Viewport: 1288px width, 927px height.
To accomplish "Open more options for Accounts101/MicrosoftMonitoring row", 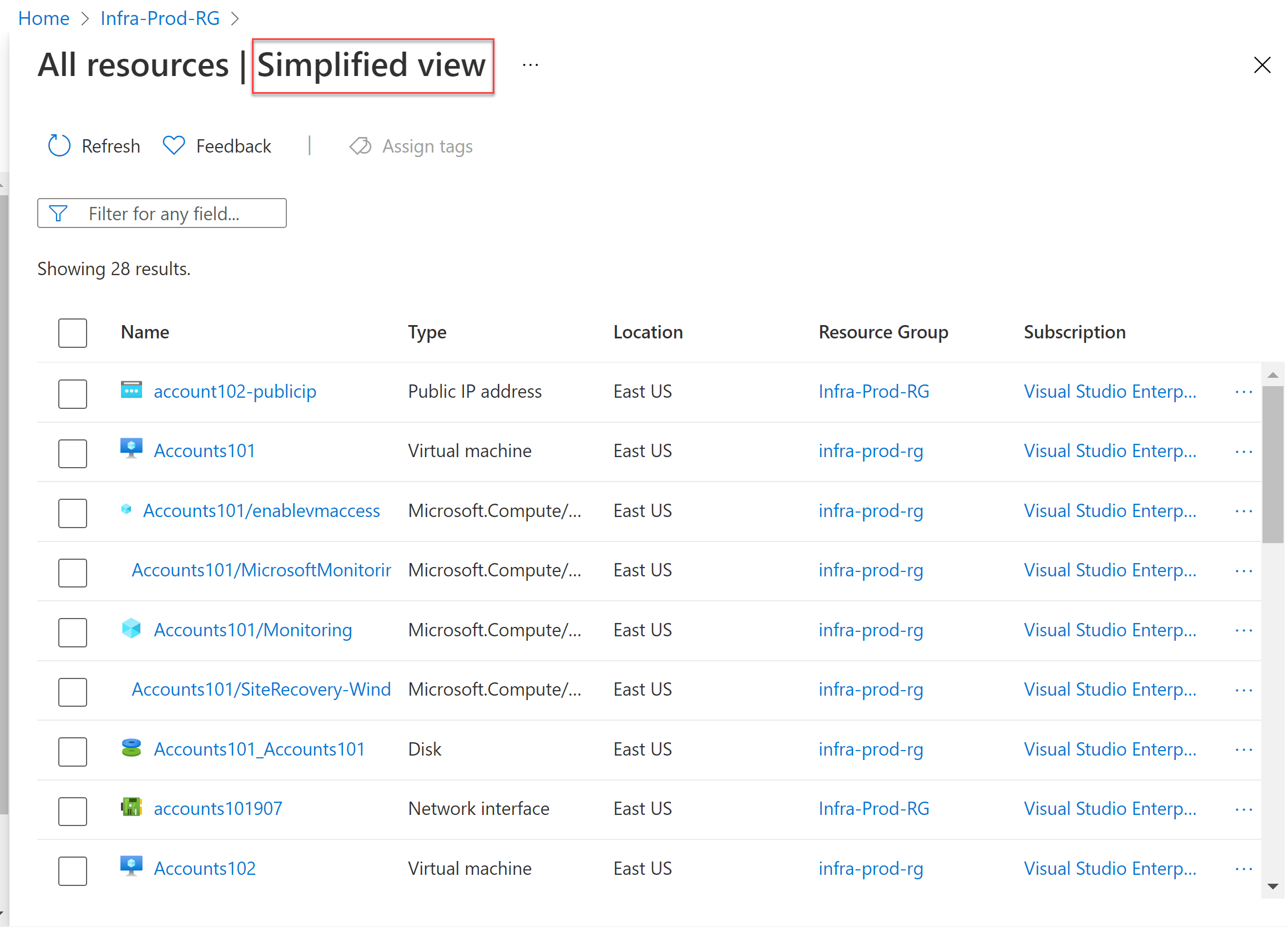I will pyautogui.click(x=1244, y=570).
